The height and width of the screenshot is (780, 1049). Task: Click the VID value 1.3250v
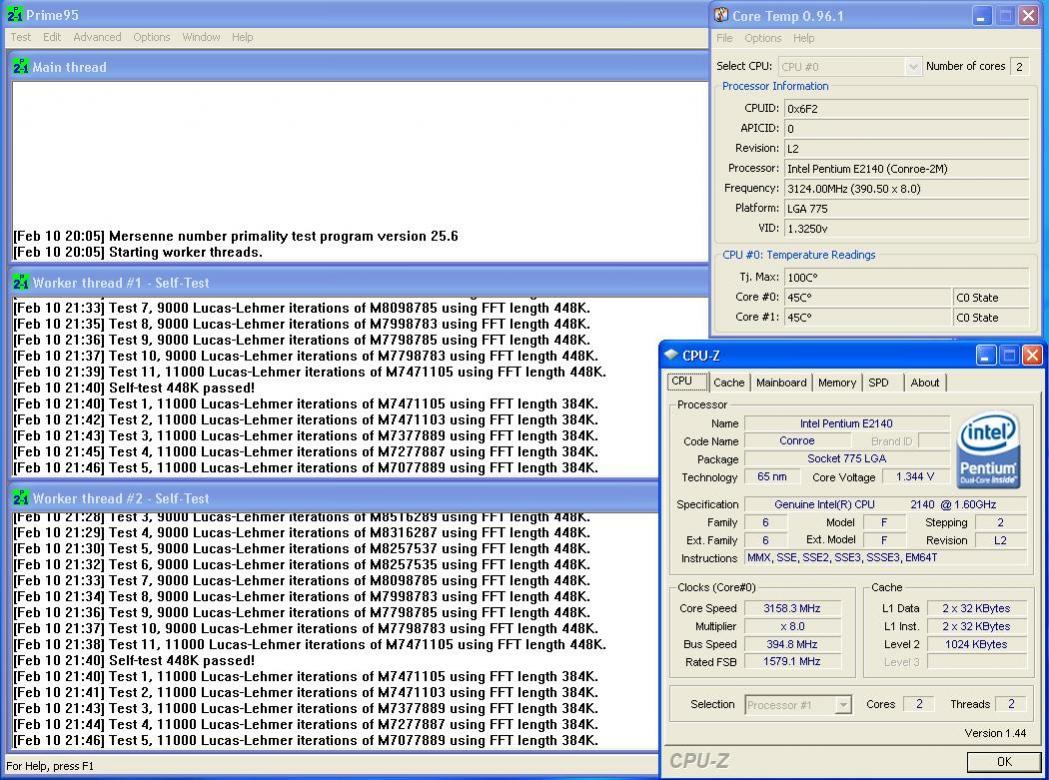pos(907,229)
